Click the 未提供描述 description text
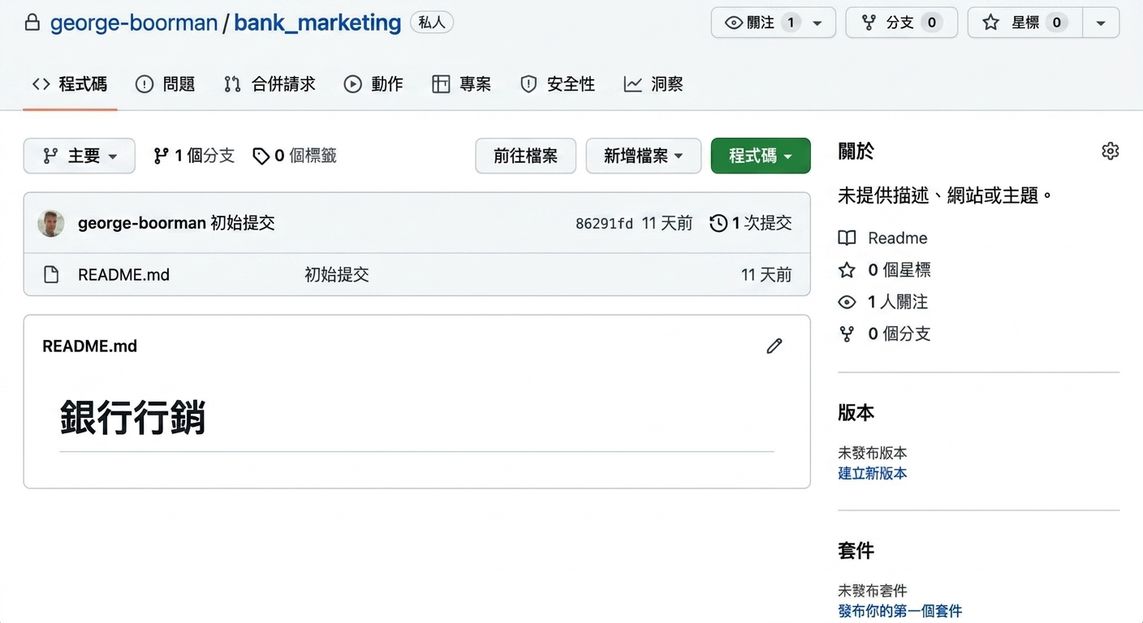 tap(945, 195)
